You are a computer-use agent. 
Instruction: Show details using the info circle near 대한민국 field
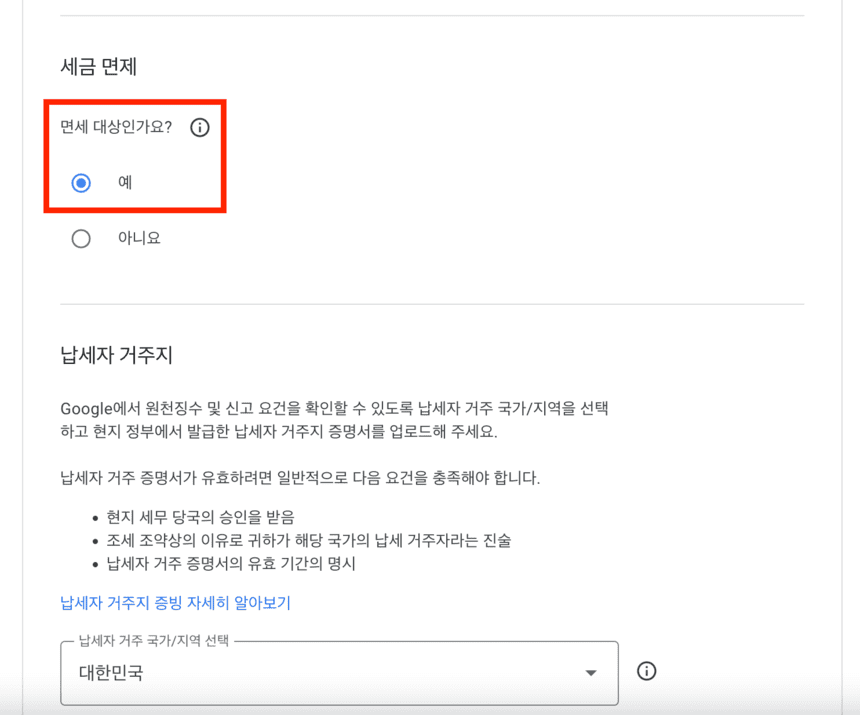(x=646, y=672)
